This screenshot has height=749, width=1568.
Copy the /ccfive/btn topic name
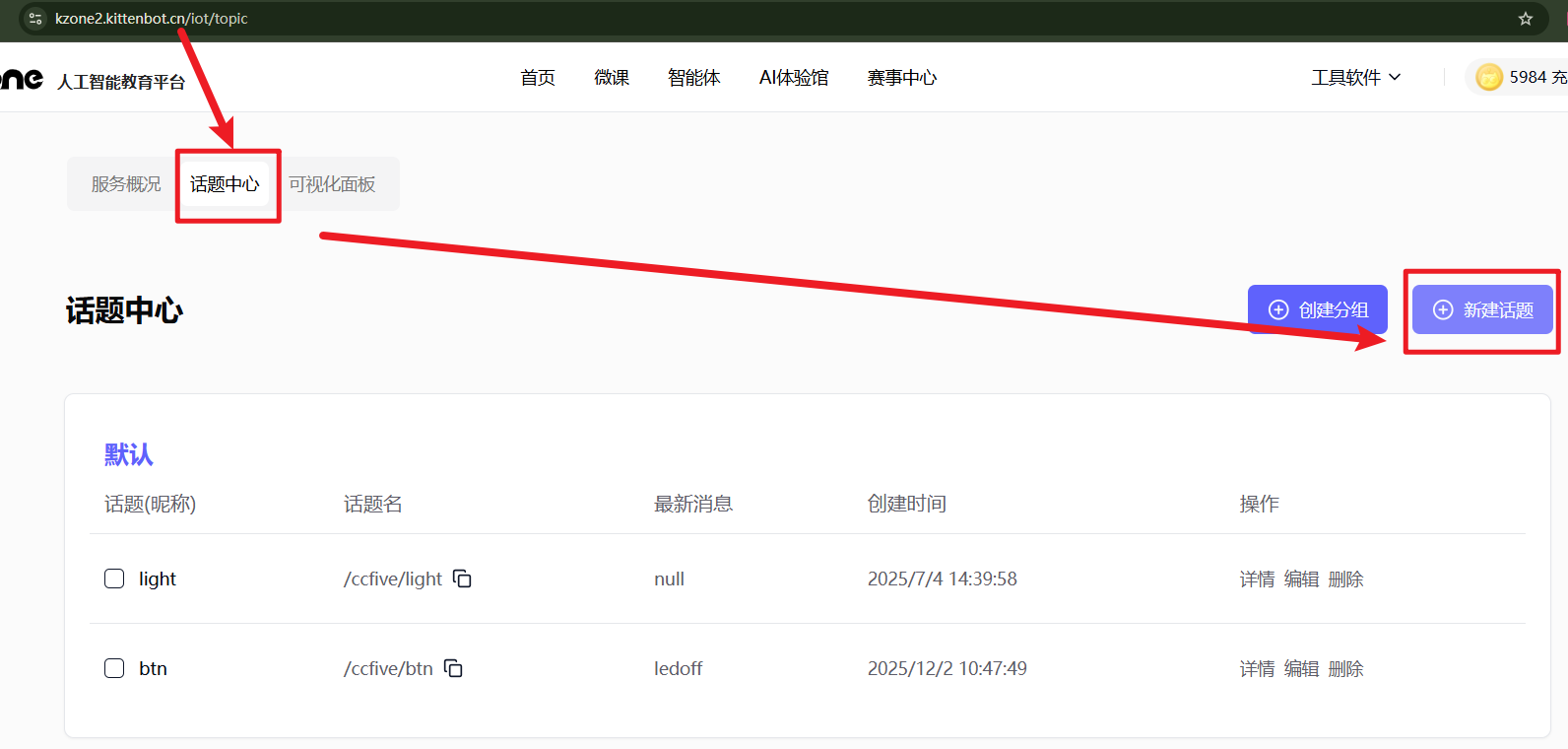pos(453,668)
